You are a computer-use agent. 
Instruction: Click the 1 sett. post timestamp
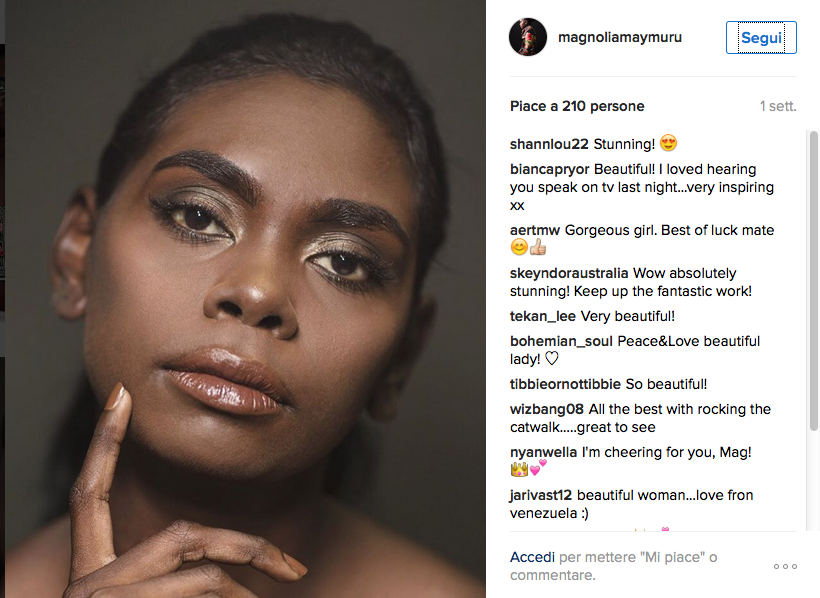pyautogui.click(x=777, y=106)
